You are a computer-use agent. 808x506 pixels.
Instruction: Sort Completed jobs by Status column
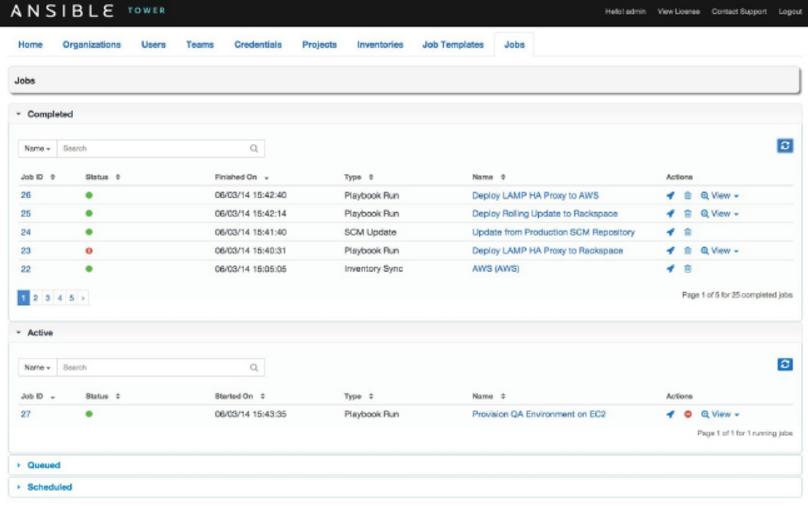click(103, 177)
